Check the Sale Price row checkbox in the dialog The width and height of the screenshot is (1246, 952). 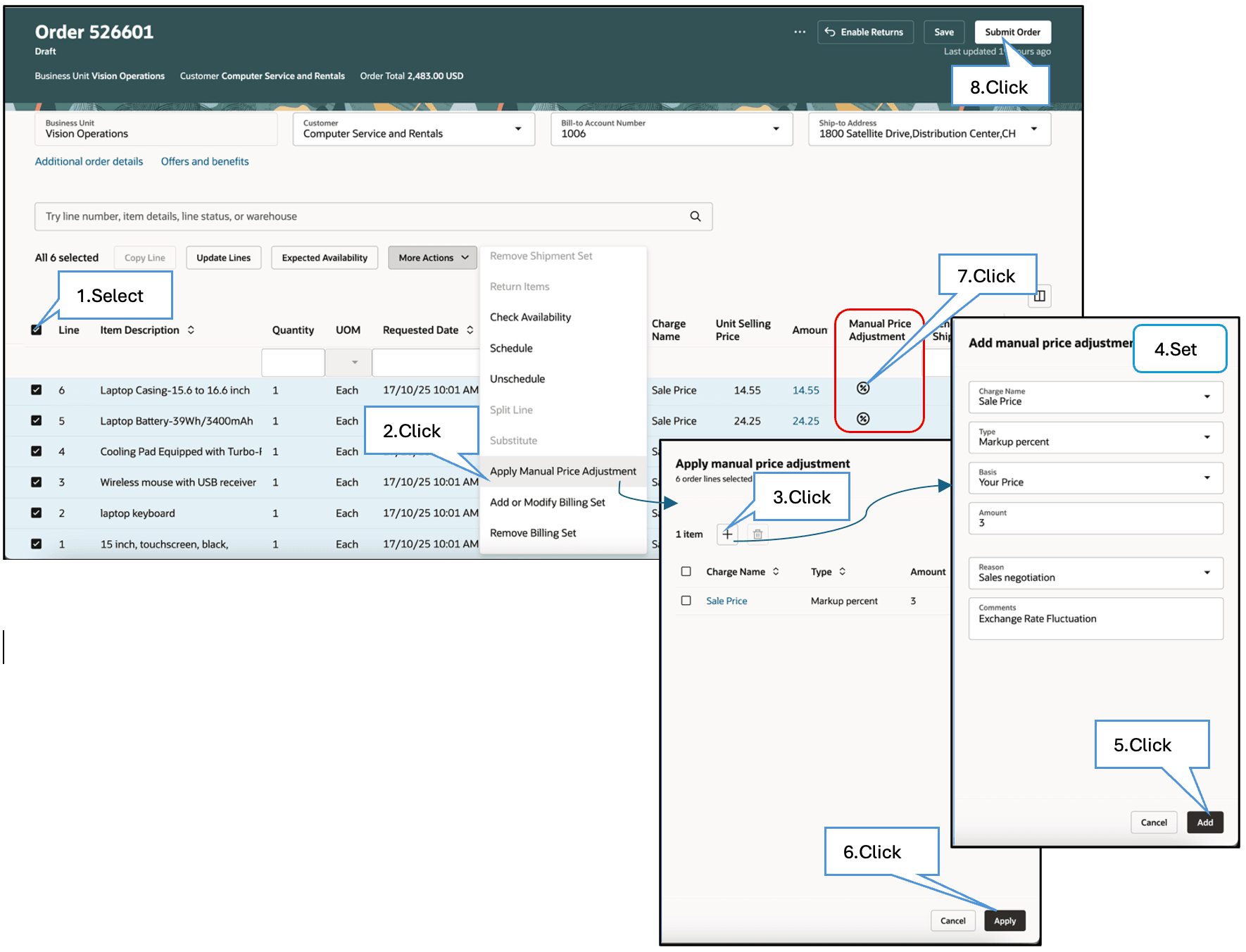(686, 600)
